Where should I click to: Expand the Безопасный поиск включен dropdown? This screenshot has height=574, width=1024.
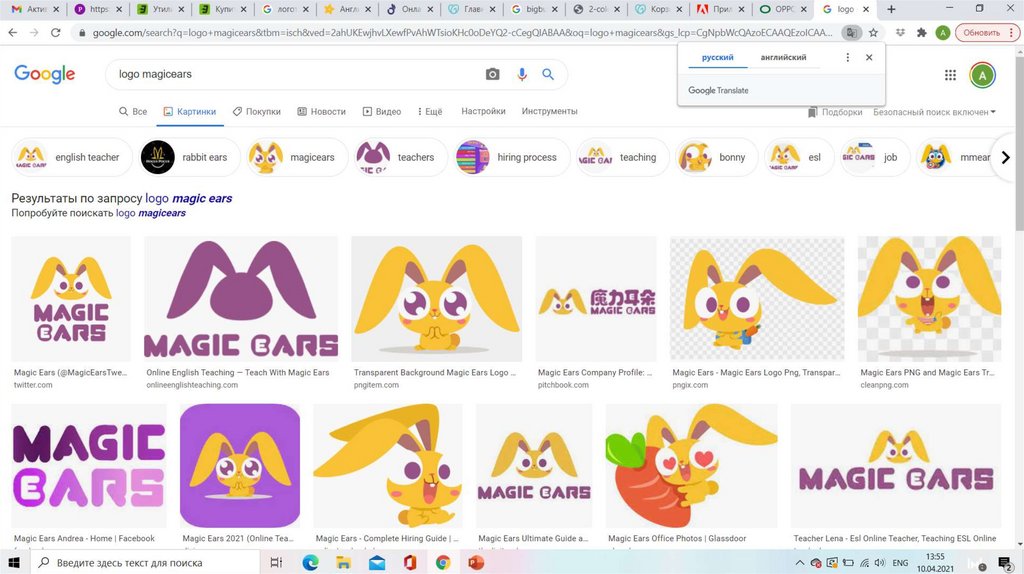pos(934,112)
